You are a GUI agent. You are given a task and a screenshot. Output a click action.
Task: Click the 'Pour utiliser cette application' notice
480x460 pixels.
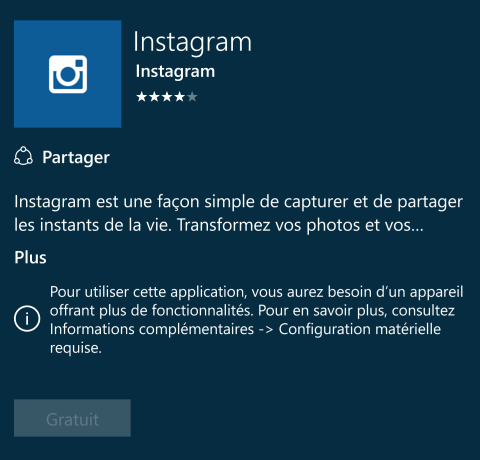pyautogui.click(x=257, y=320)
